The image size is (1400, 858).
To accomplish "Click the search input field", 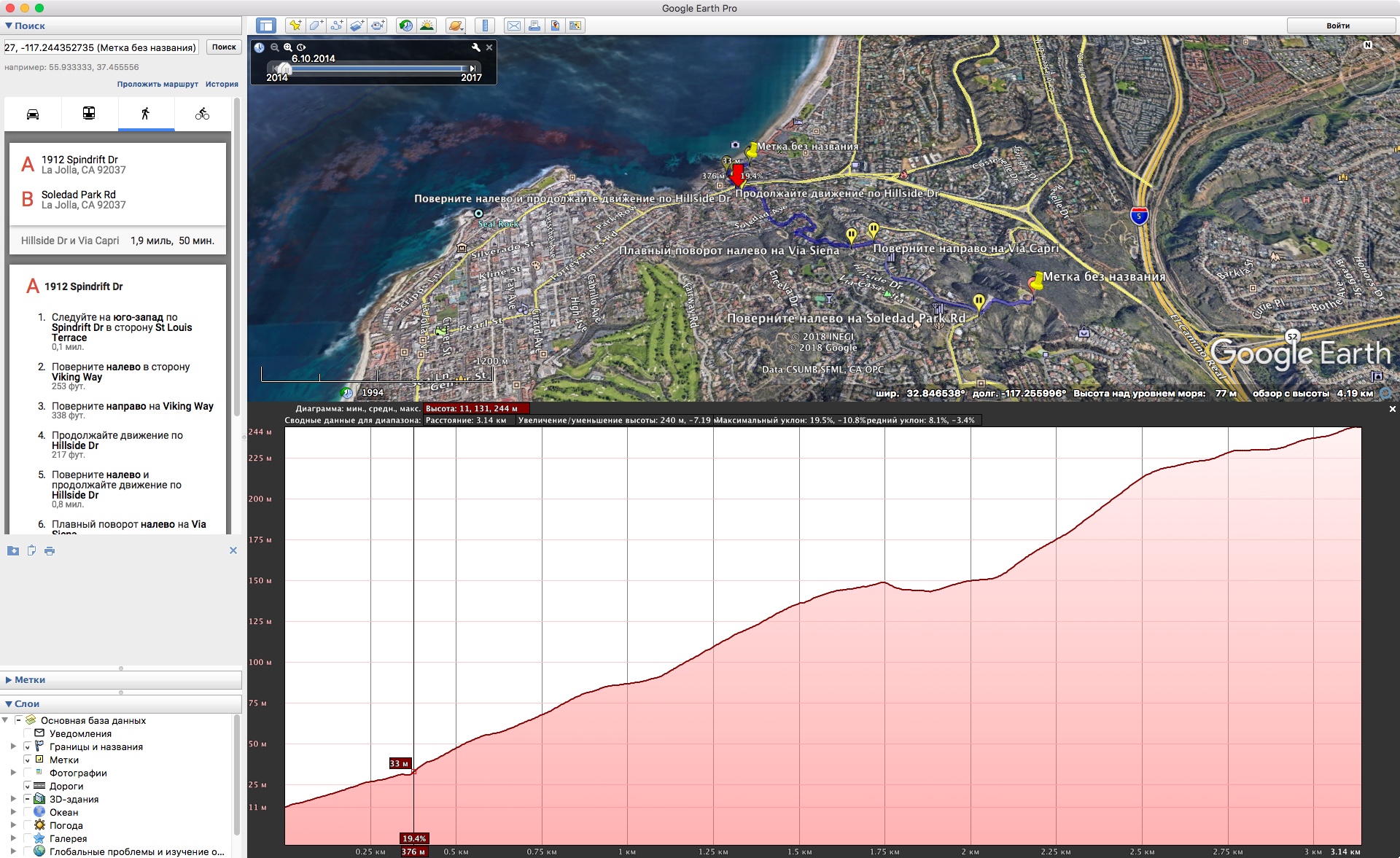I will [101, 47].
